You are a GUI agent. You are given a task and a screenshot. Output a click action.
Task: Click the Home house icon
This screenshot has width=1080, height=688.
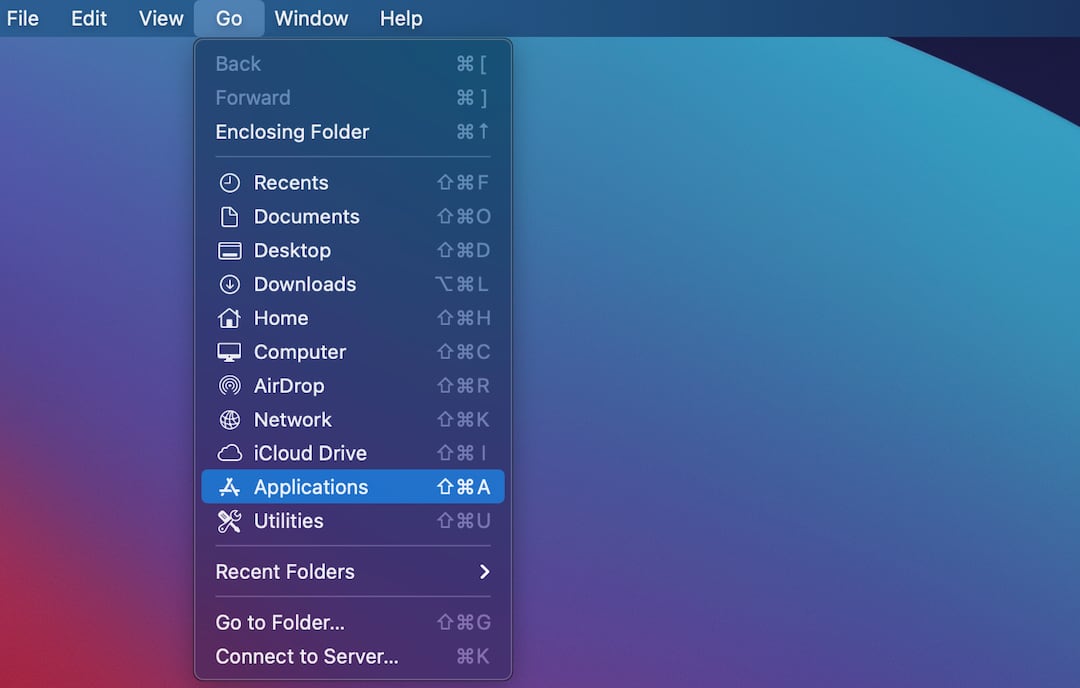(228, 318)
